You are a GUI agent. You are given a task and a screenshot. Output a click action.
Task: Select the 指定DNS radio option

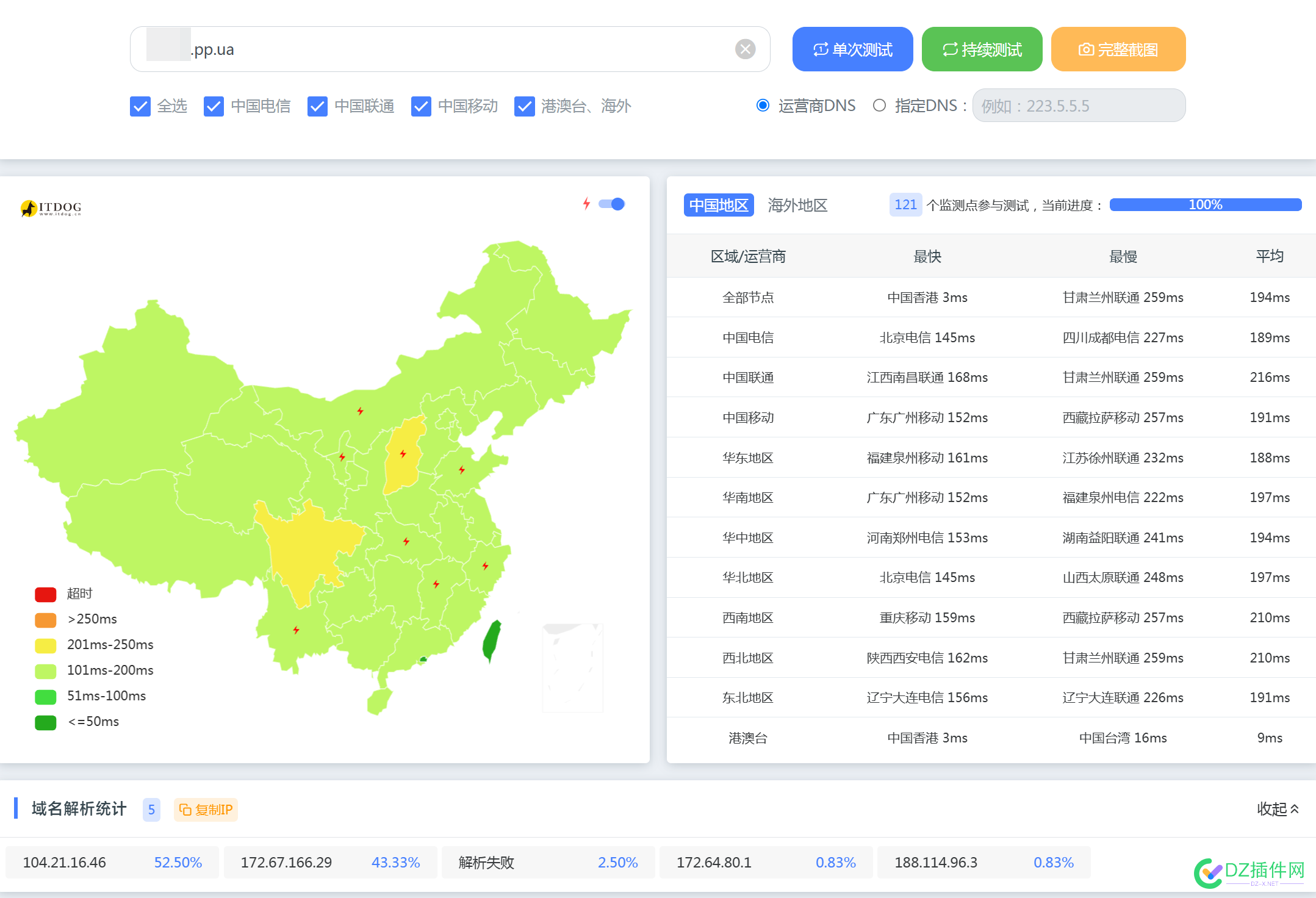pos(879,106)
